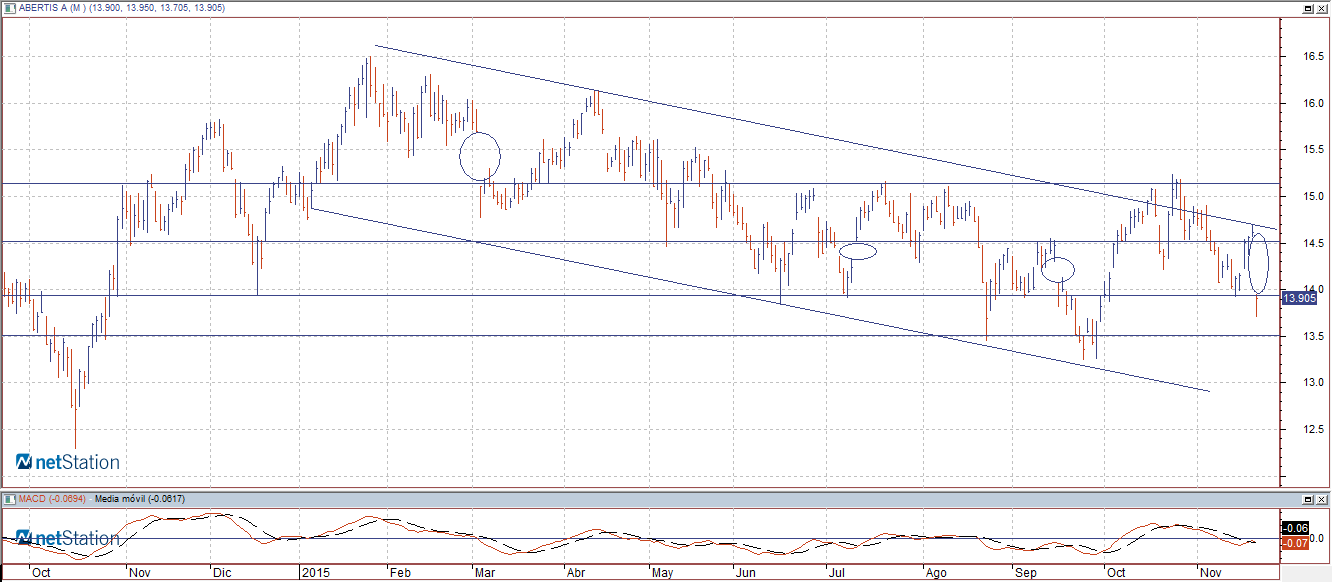
Task: Close the ABERTIS price chart panel
Action: (1322, 7)
